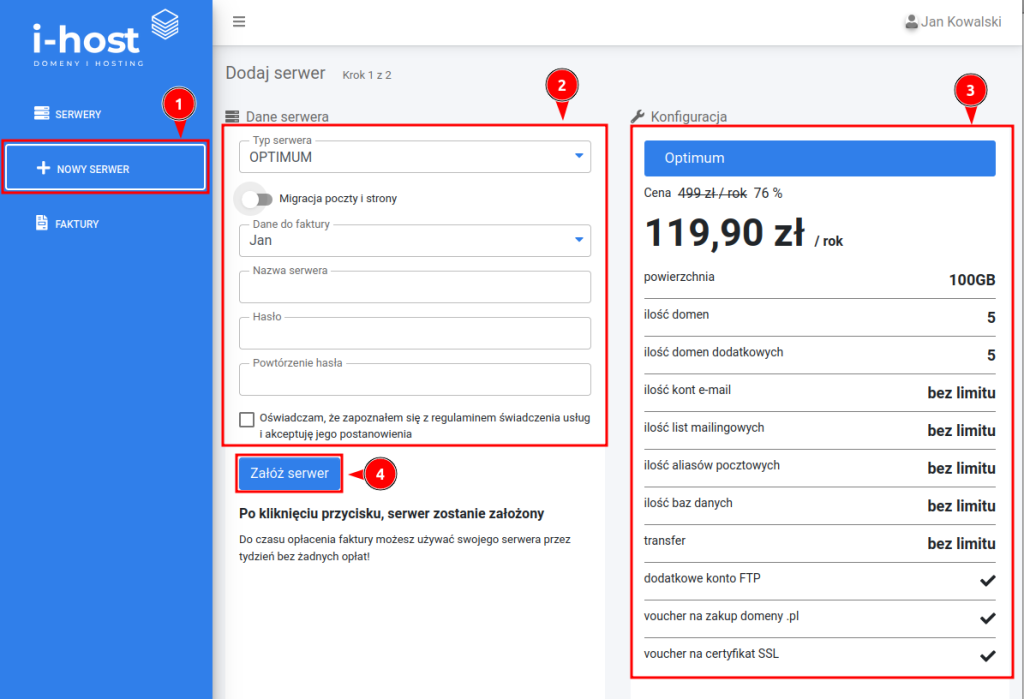Click the user avatar icon
Image resolution: width=1024 pixels, height=699 pixels.
tap(910, 22)
